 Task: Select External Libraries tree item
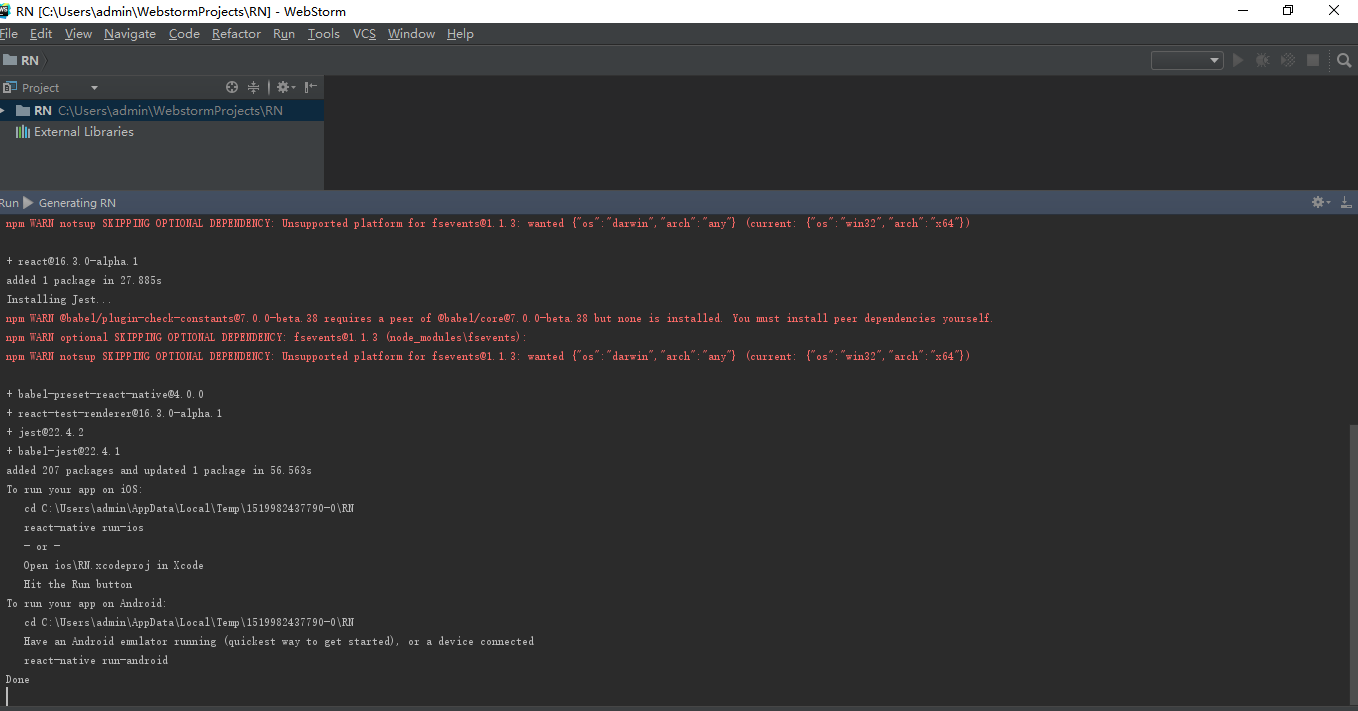[x=84, y=132]
